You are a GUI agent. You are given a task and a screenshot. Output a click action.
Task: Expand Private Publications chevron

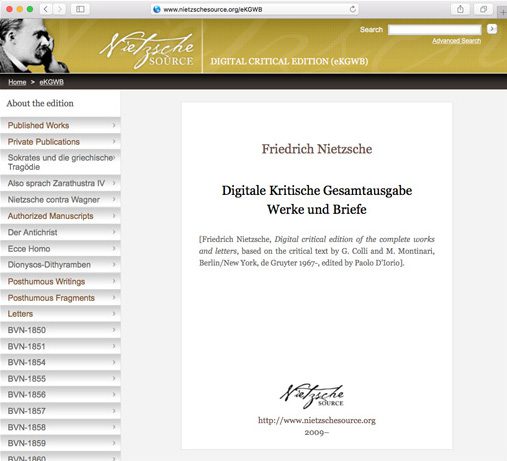(x=114, y=142)
